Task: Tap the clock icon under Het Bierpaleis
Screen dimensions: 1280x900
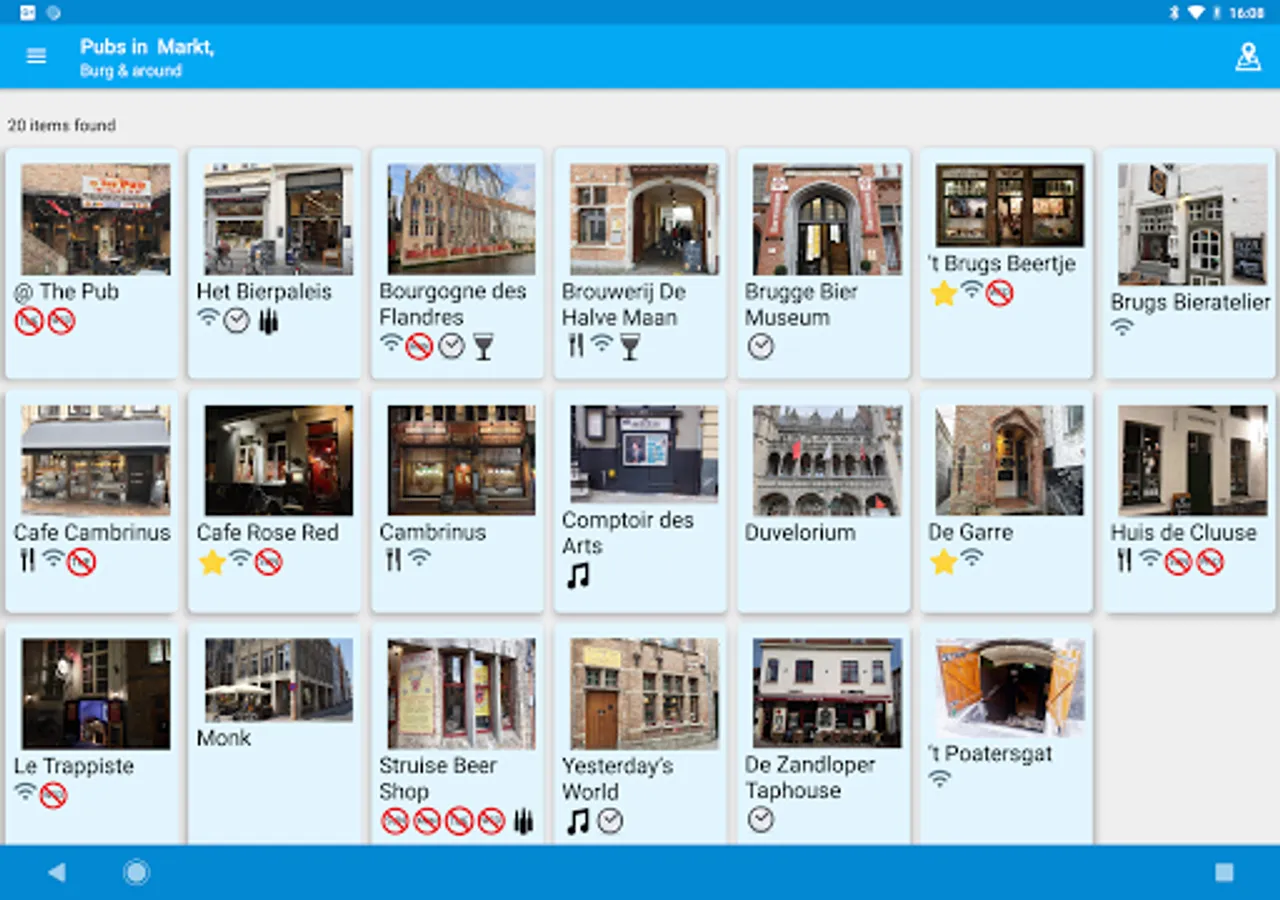Action: [x=237, y=321]
